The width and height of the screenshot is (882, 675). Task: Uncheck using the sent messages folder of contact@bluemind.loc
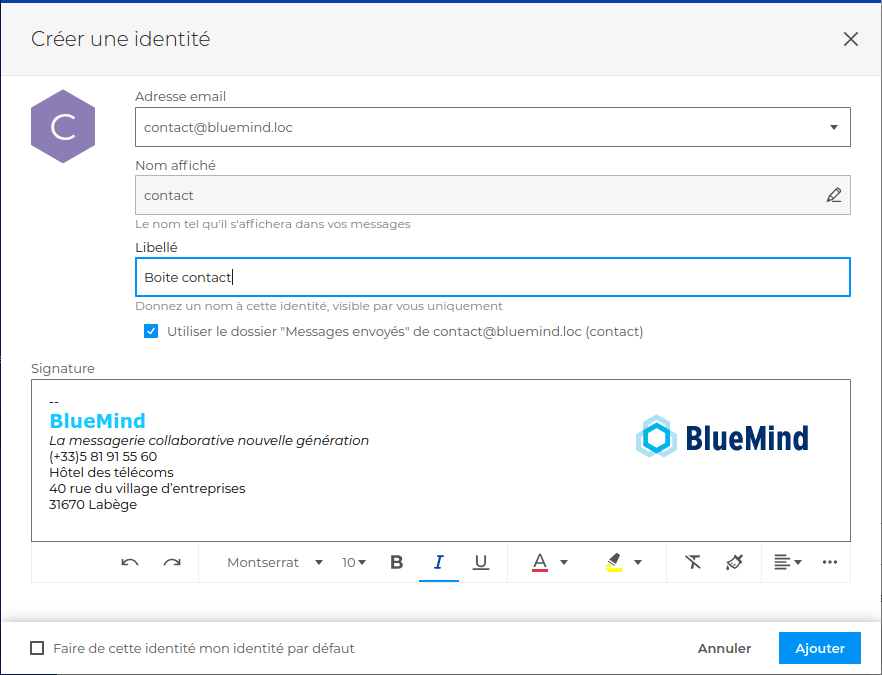click(150, 330)
